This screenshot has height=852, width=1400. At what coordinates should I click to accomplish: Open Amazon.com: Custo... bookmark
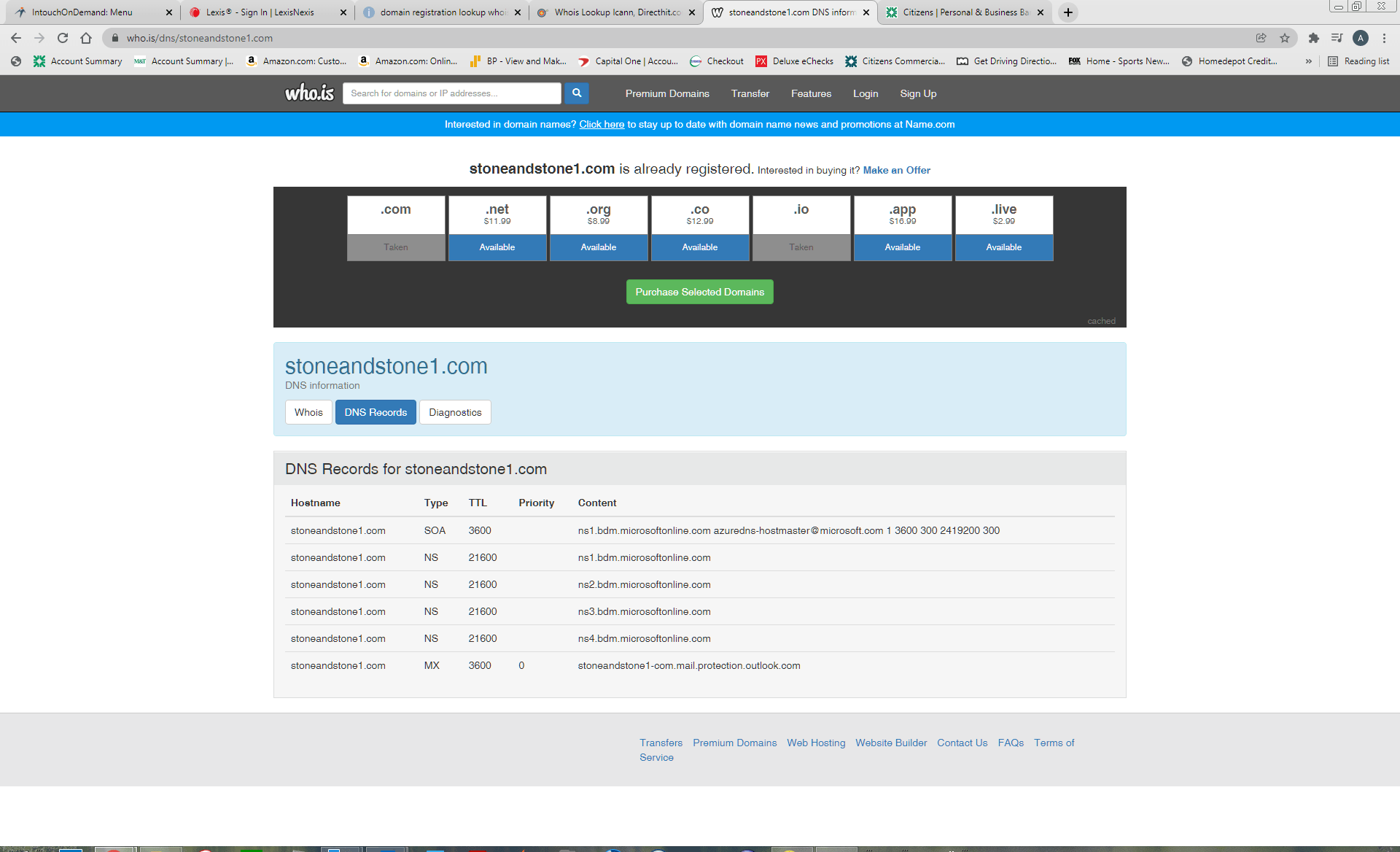[296, 61]
